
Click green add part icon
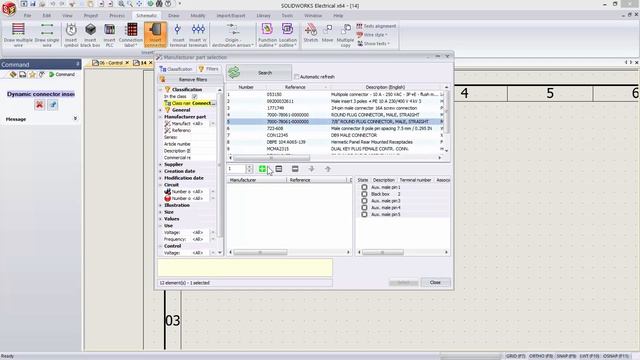[262, 169]
